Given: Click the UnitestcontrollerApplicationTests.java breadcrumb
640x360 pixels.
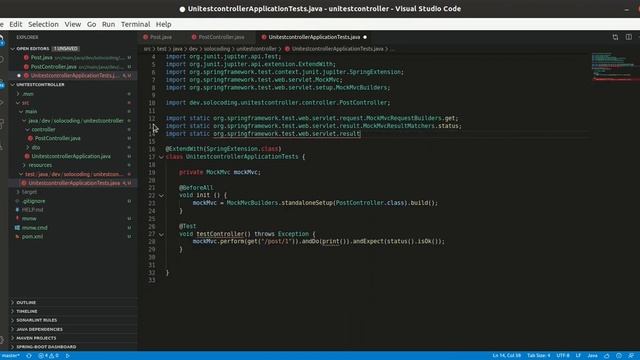Looking at the screenshot, I should [337, 49].
